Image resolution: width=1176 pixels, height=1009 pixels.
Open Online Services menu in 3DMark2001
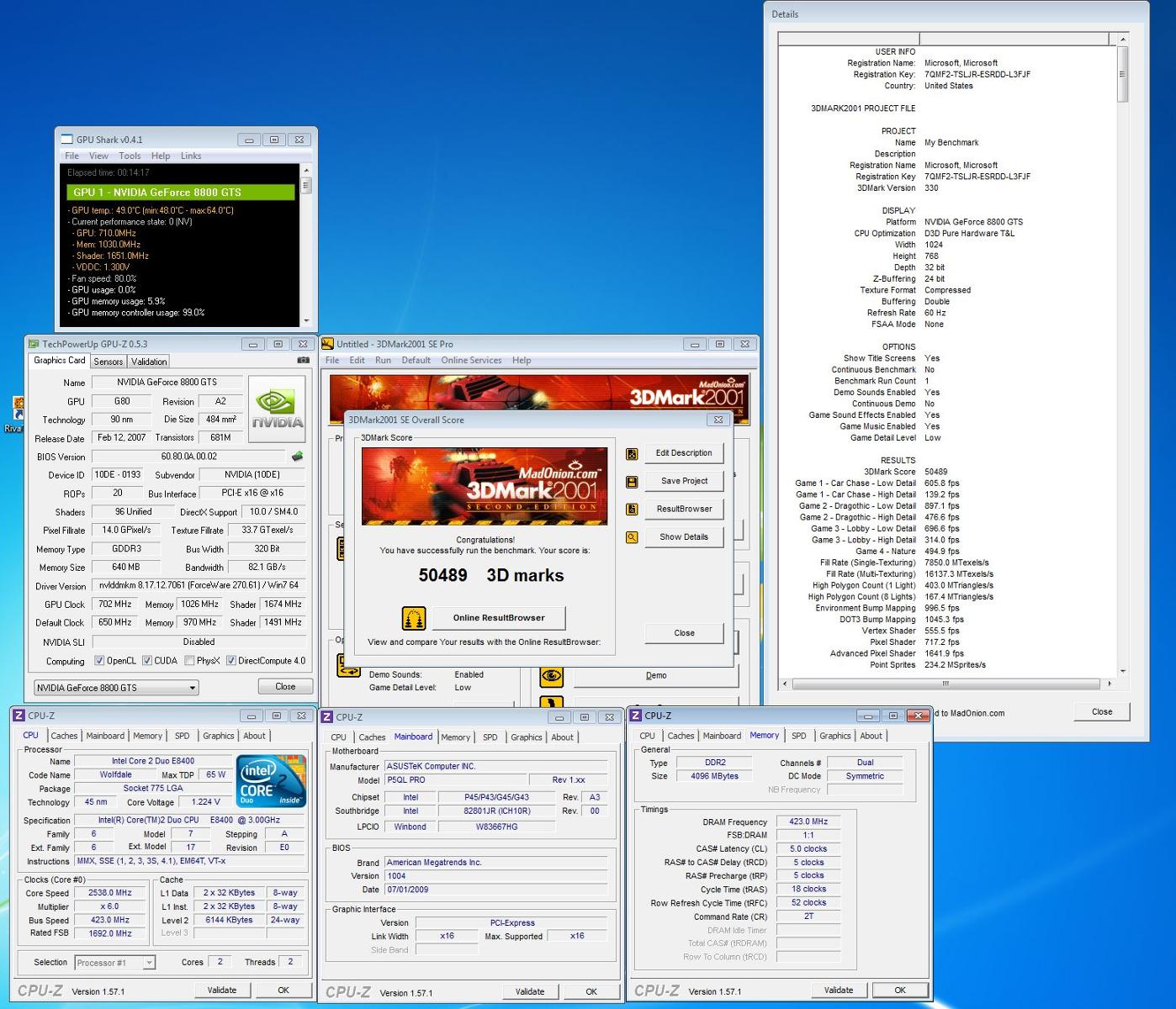coord(471,360)
